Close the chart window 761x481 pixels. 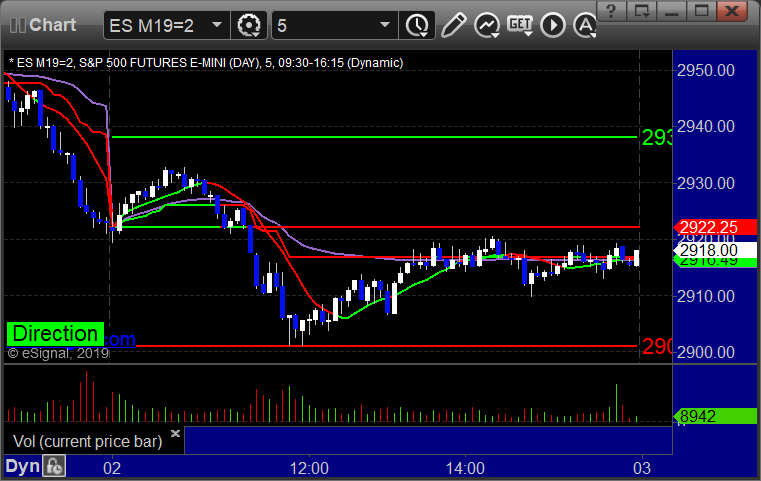[x=732, y=11]
